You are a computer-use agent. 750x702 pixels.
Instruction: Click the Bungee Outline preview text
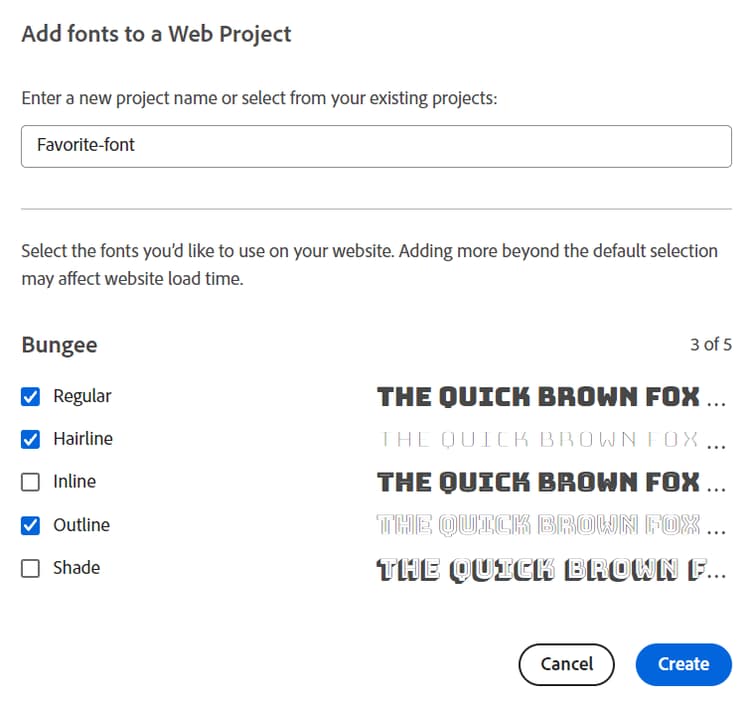(x=550, y=525)
